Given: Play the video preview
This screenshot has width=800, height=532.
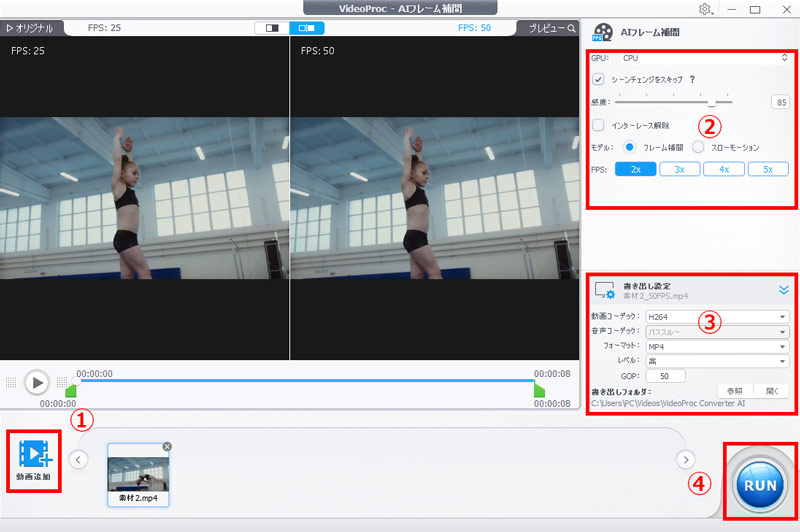Looking at the screenshot, I should coord(37,382).
